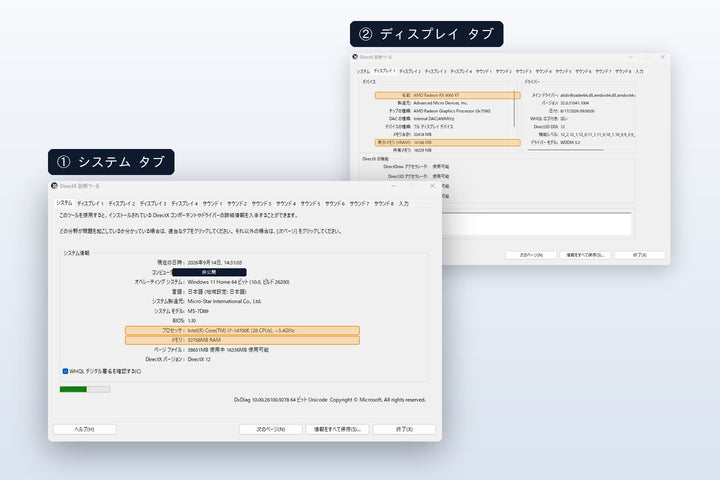This screenshot has width=720, height=480.
Task: Switch to サウンド 2 tab in Display tab window
Action: pyautogui.click(x=504, y=72)
